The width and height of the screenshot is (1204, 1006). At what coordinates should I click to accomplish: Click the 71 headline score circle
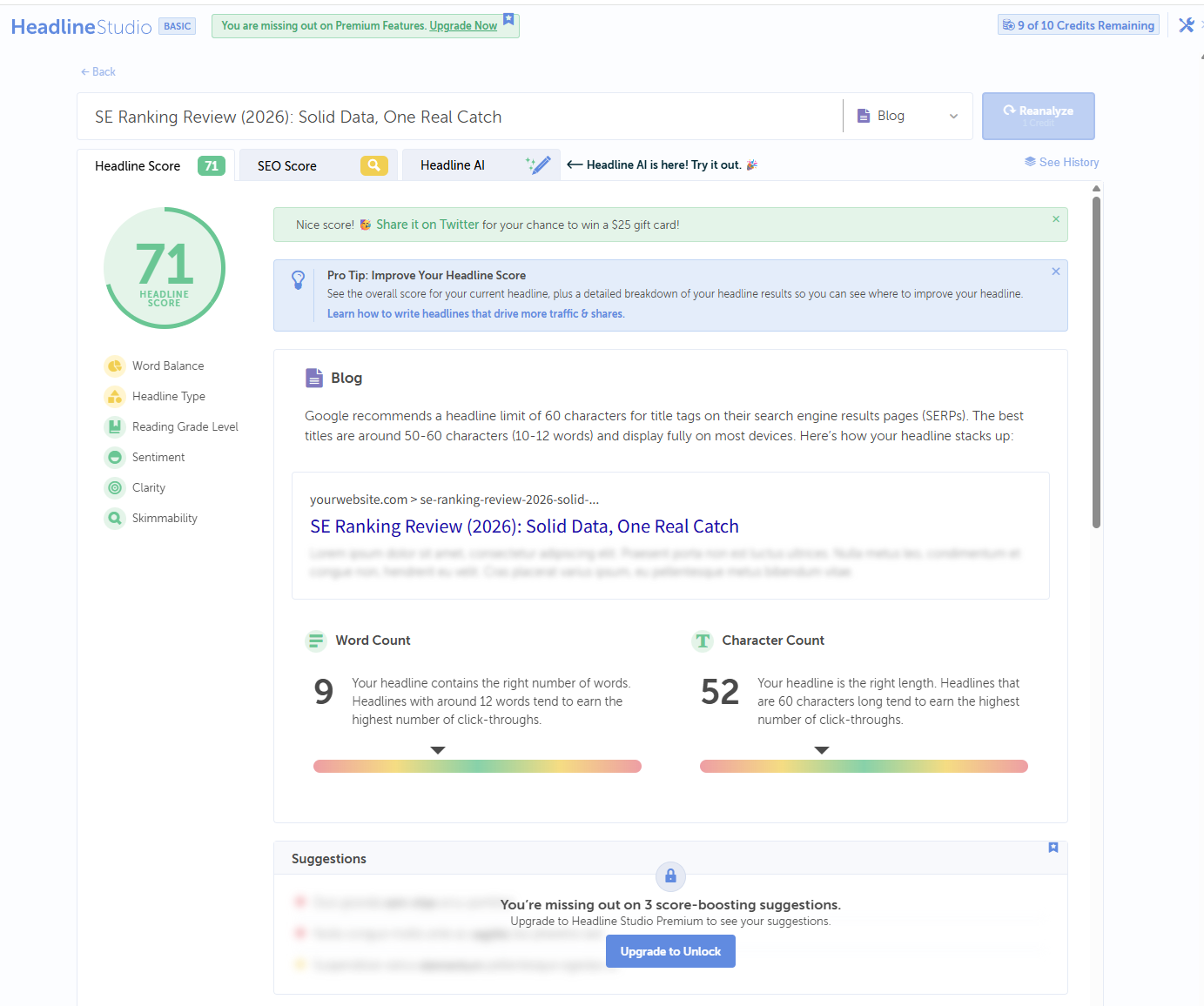165,268
